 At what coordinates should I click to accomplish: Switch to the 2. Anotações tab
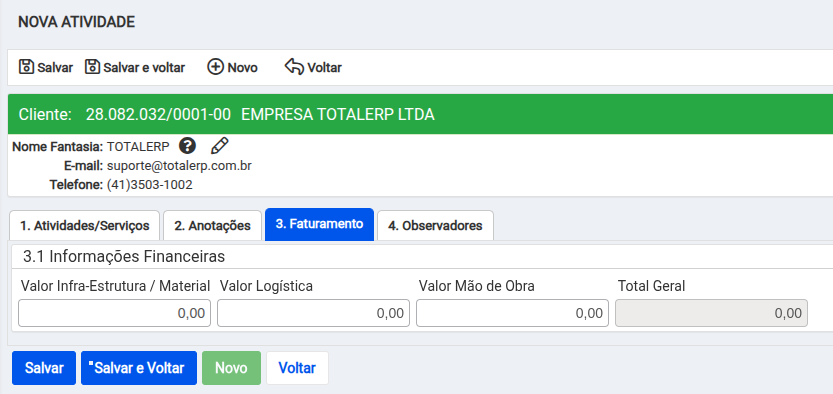click(x=212, y=226)
